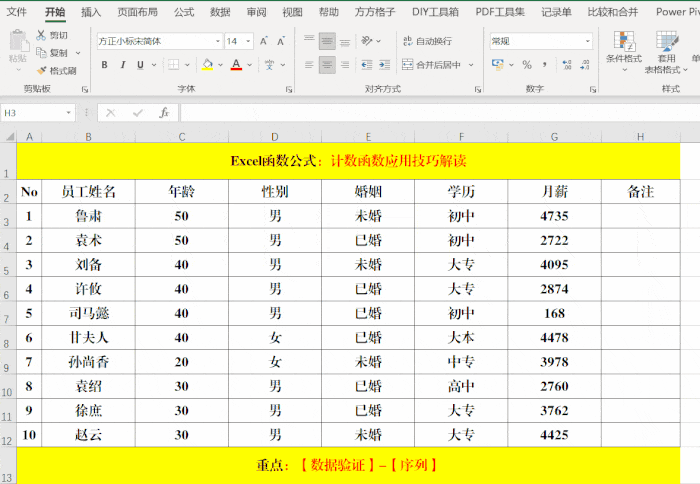This screenshot has height=484, width=700.
Task: Increase decimal places
Action: (567, 65)
